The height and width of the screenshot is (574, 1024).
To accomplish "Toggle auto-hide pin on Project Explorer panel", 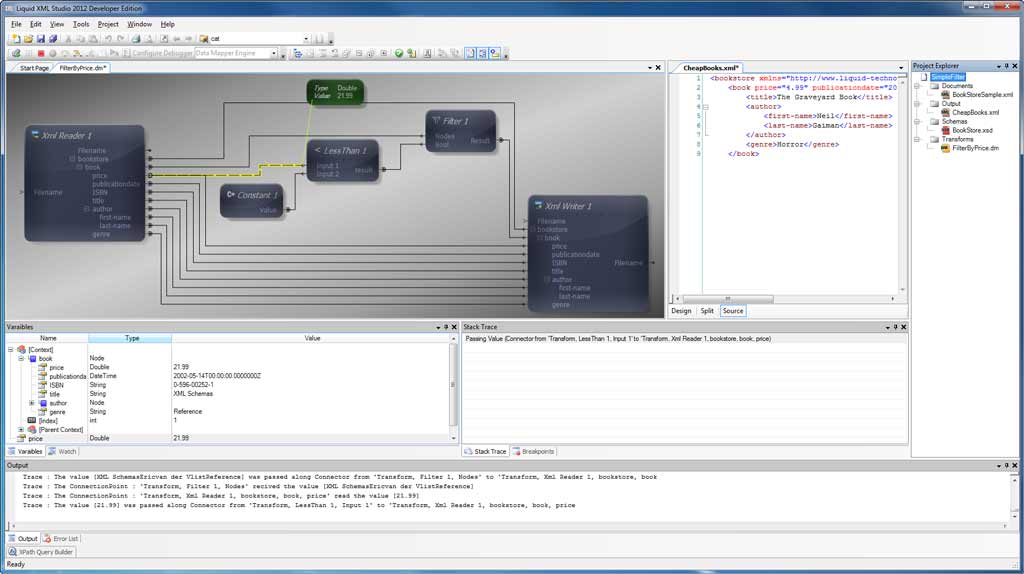I will click(1006, 66).
